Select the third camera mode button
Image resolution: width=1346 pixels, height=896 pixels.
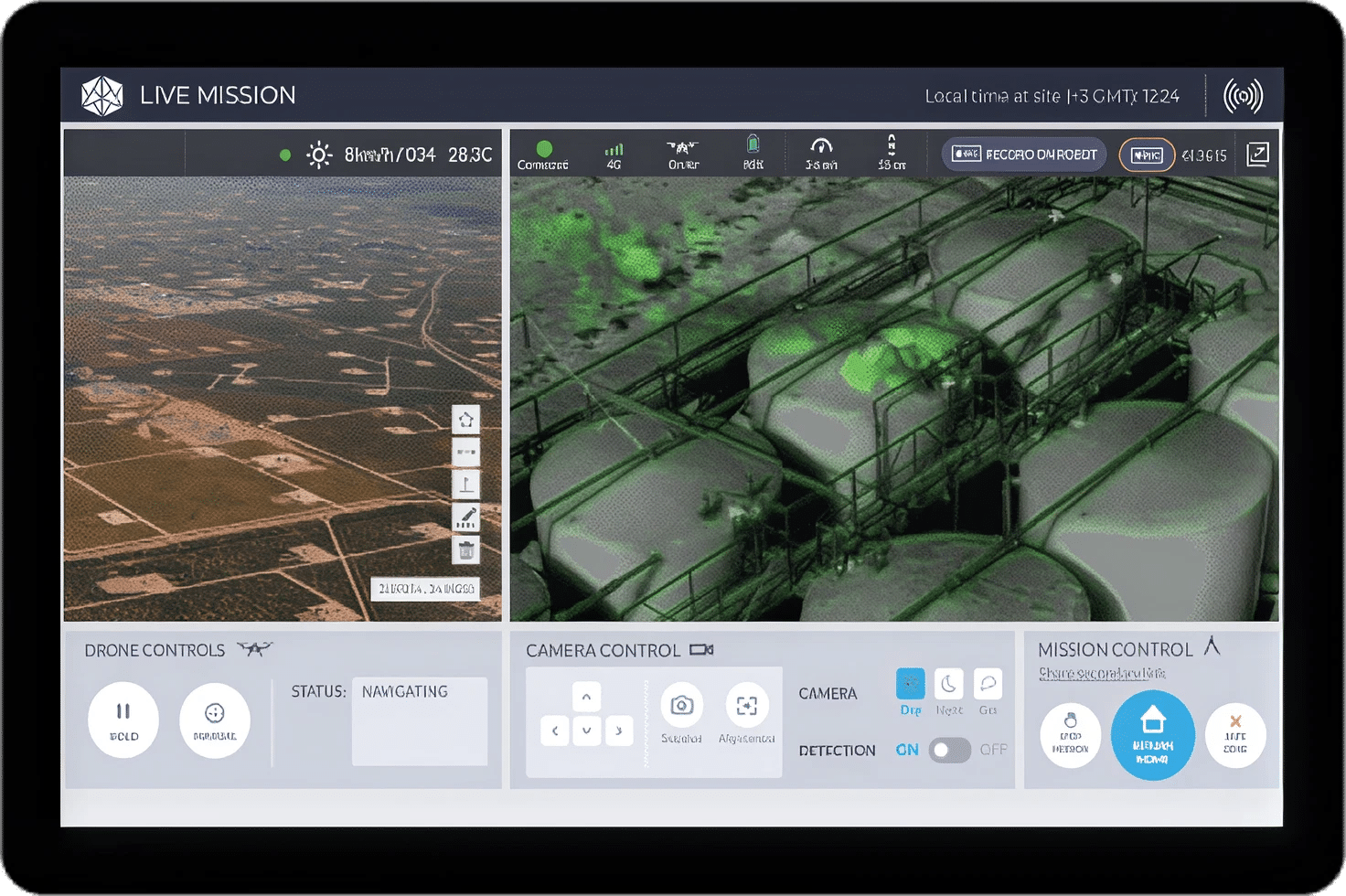click(988, 683)
